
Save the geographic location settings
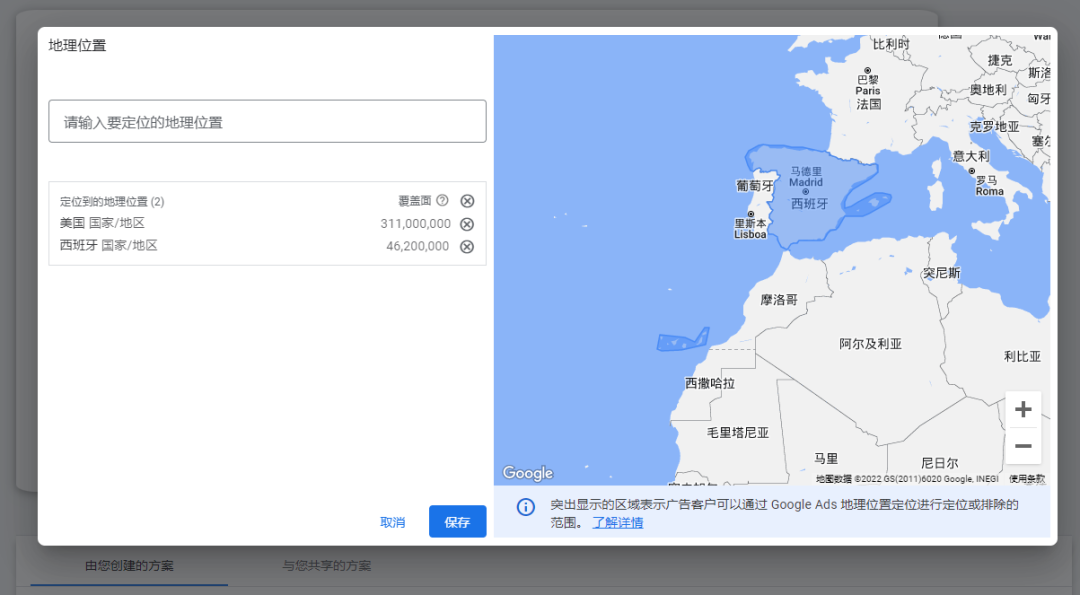point(457,521)
